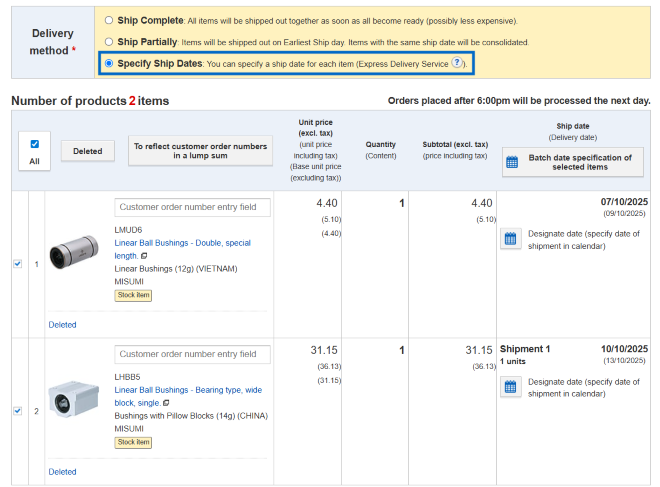
Task: Click calendar icon in Batch date specification
Action: point(512,162)
